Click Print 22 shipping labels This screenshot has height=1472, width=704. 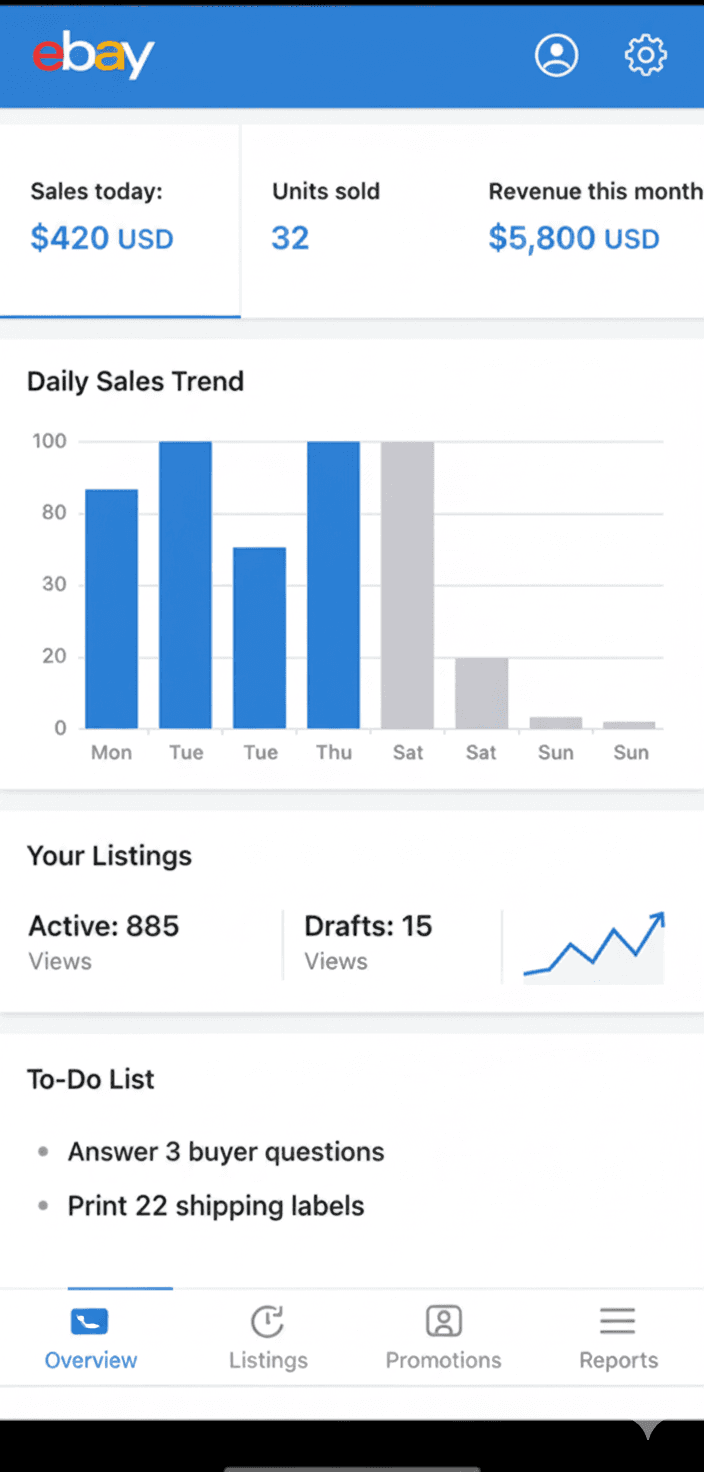215,1206
